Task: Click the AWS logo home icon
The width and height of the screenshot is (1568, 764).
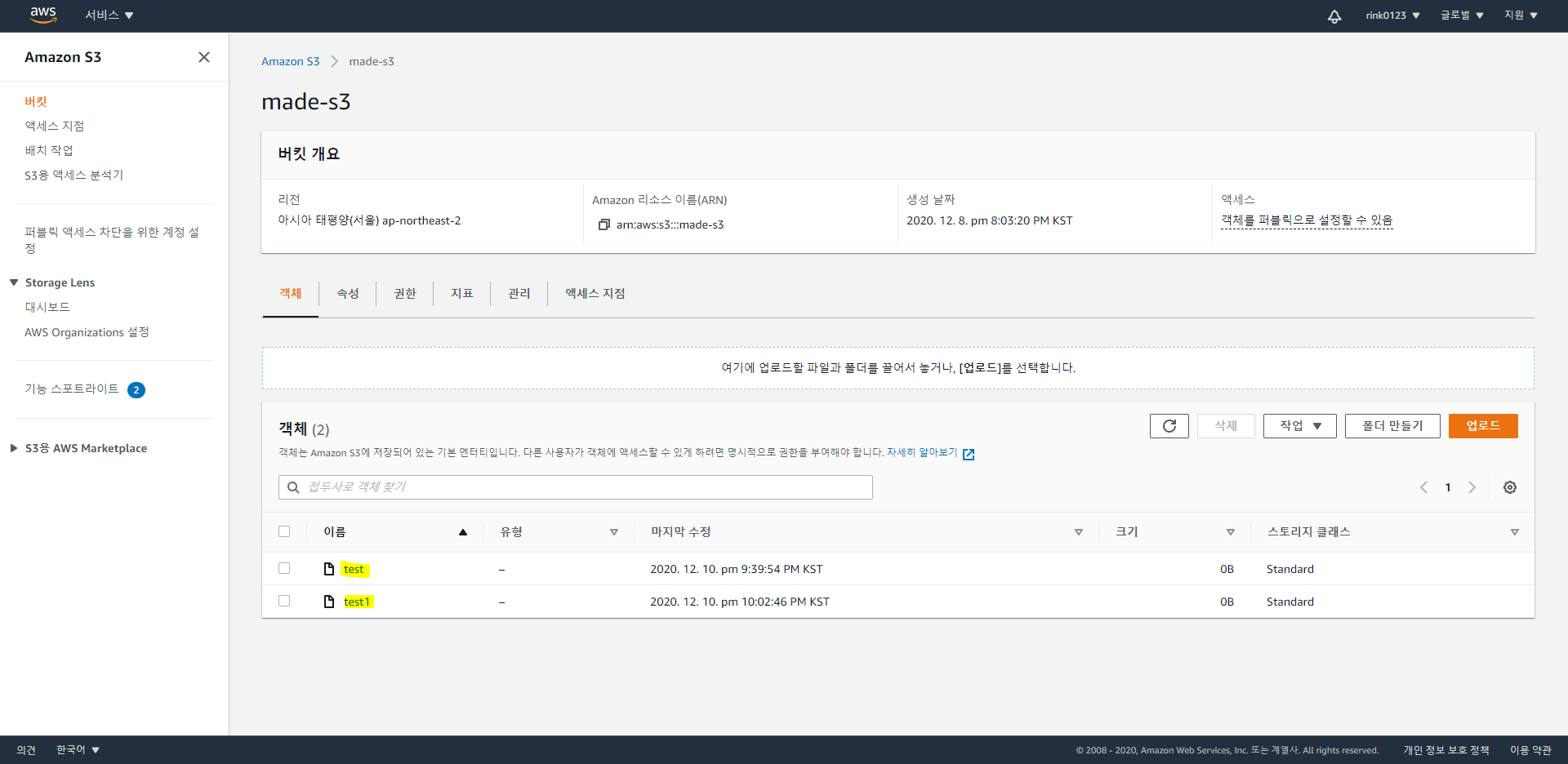Action: point(43,15)
